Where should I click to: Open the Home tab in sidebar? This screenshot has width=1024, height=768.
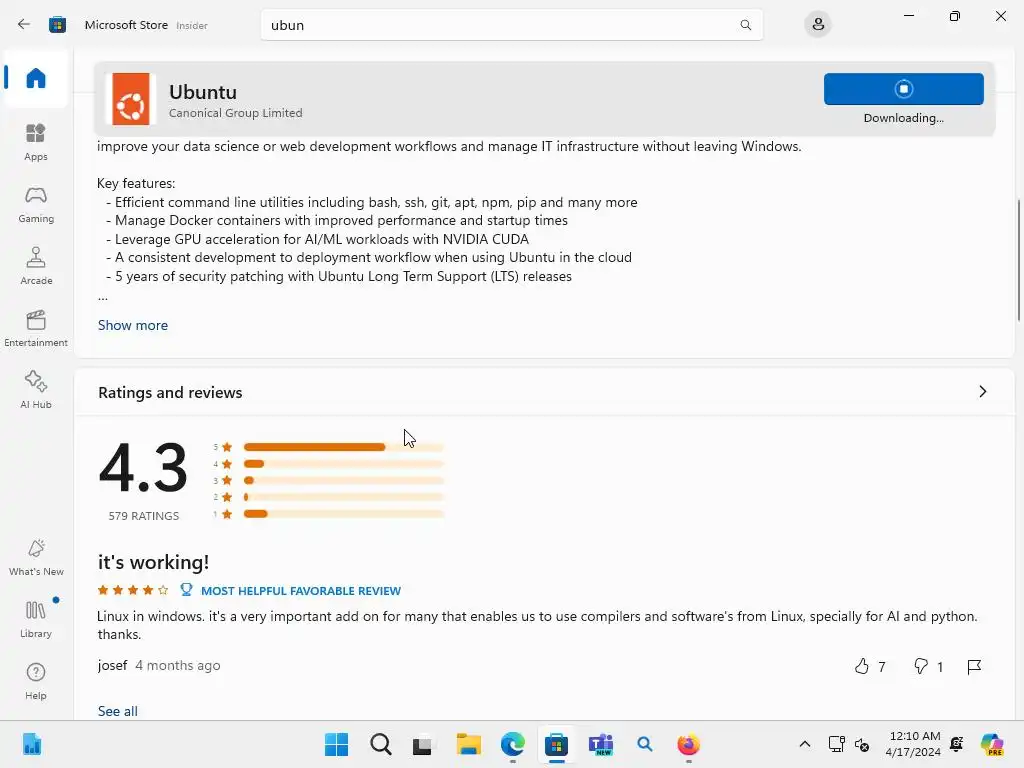(36, 78)
